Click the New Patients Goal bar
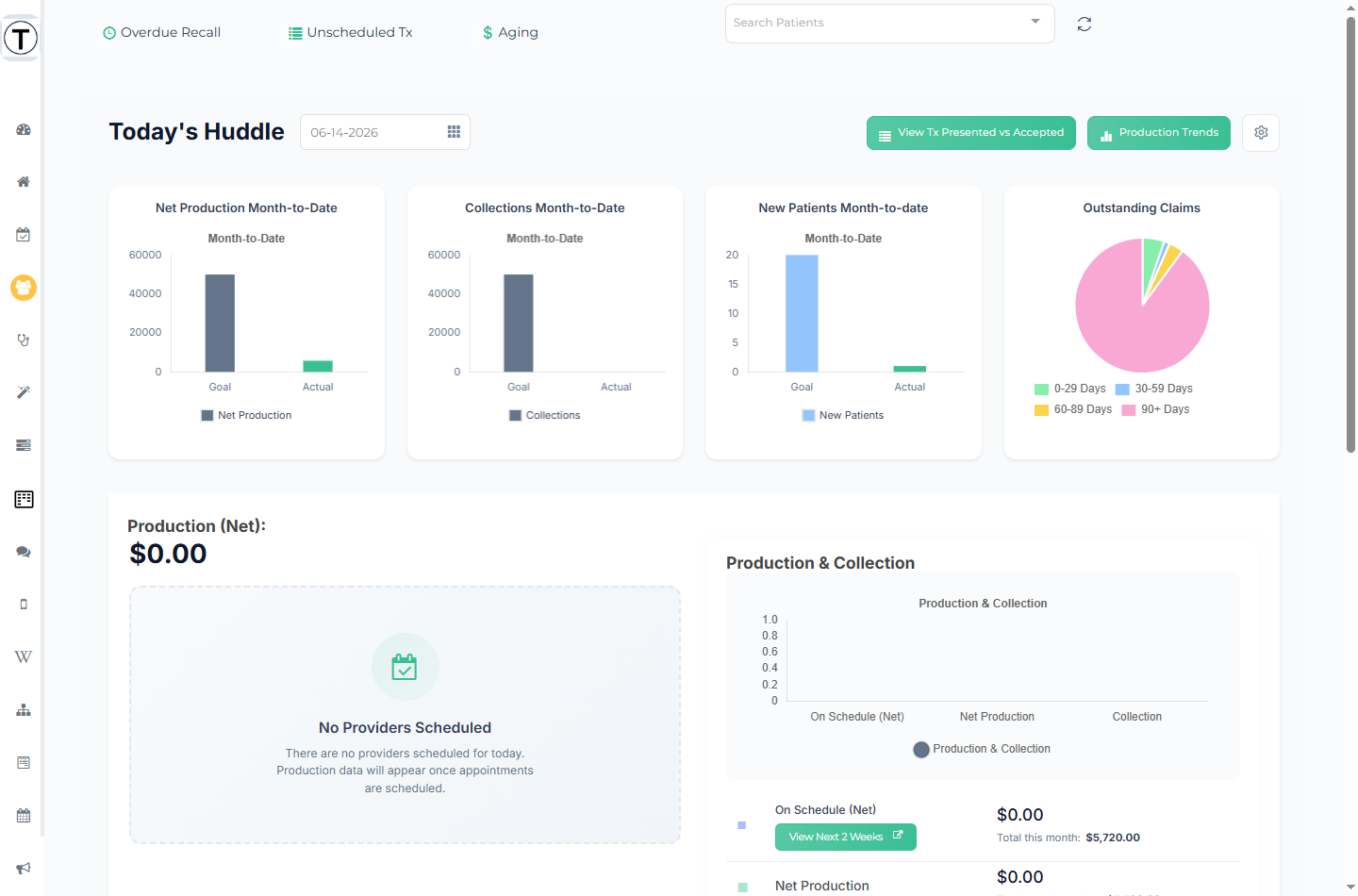Screen dimensions: 1358x896 (x=802, y=313)
